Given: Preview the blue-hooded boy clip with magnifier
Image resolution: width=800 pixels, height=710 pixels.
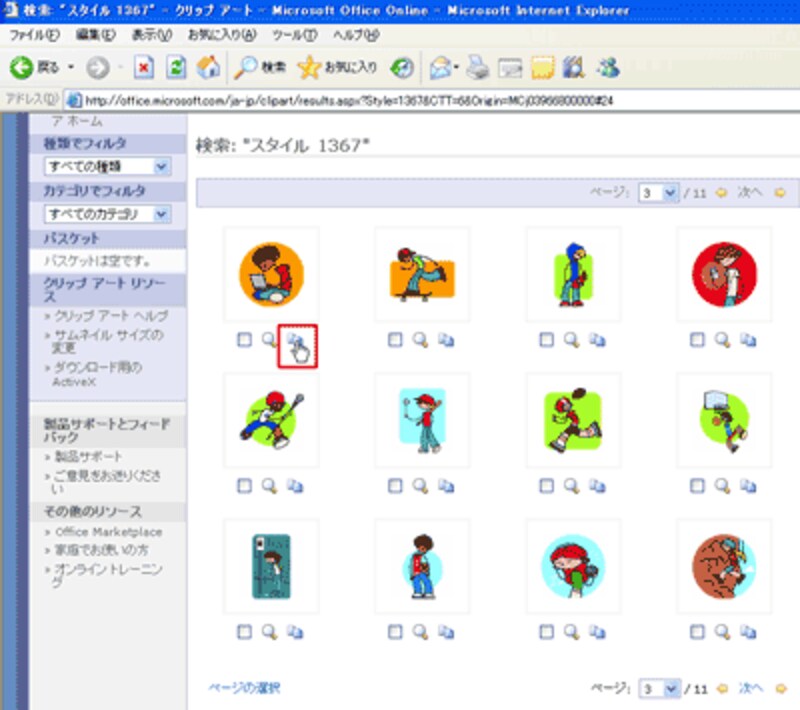Looking at the screenshot, I should pos(571,340).
